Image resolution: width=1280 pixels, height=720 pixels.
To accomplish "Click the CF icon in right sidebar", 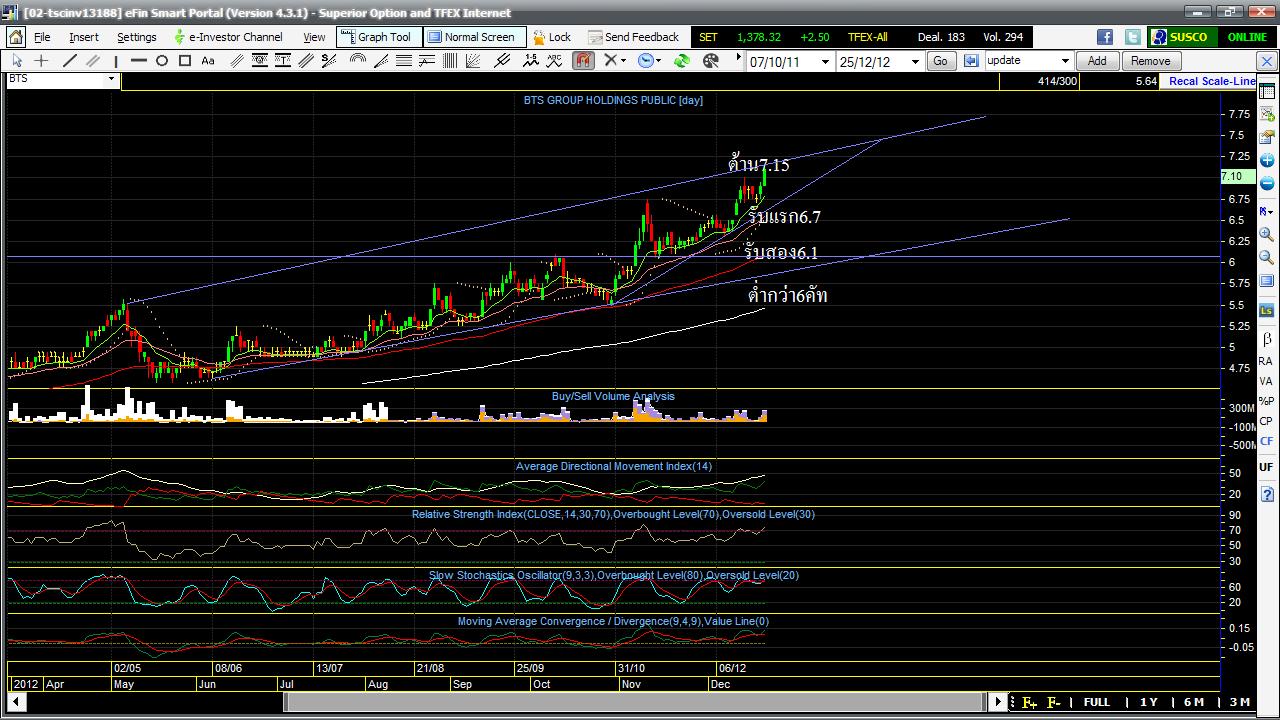I will pyautogui.click(x=1266, y=441).
